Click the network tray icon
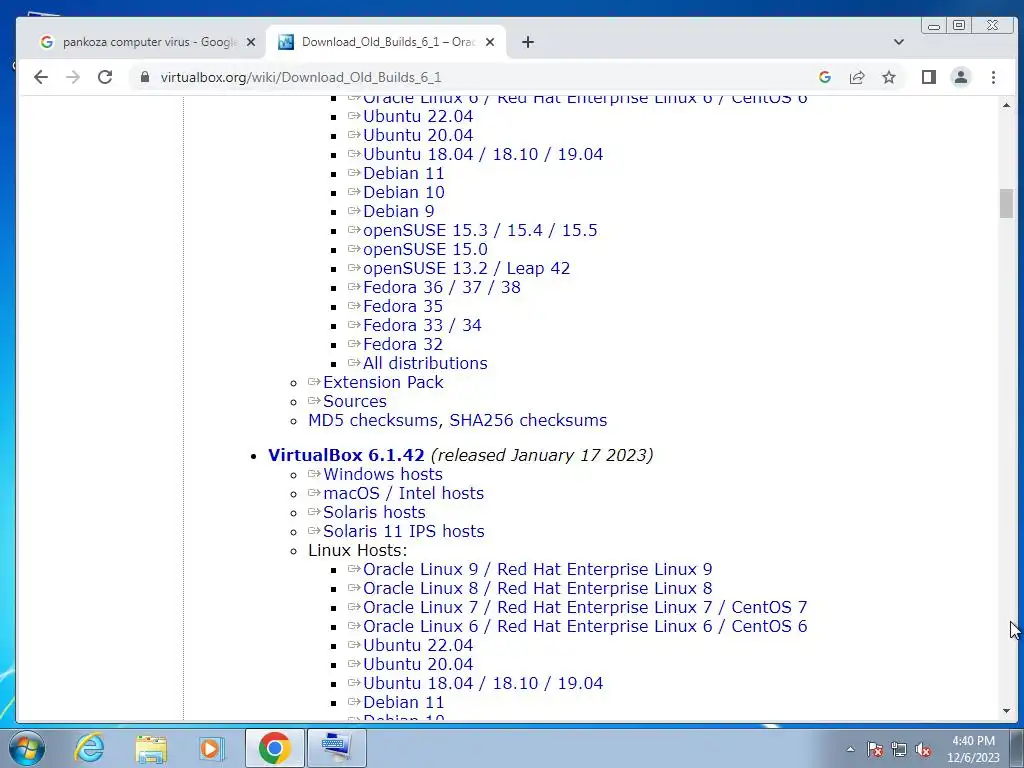The image size is (1024, 768). click(x=899, y=750)
